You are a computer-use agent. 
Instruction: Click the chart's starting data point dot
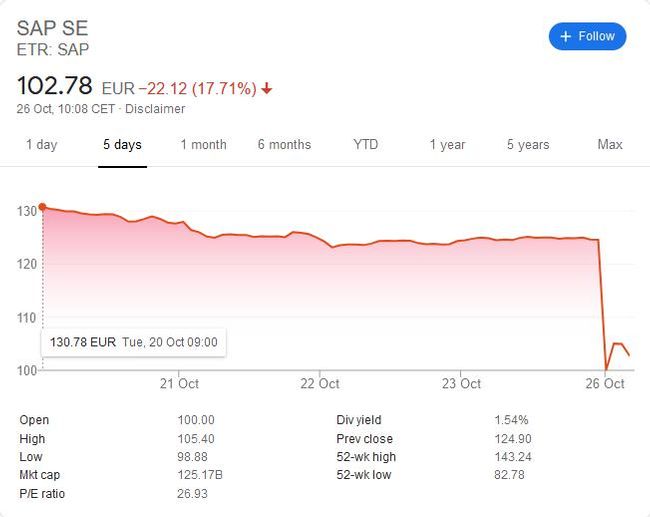click(x=42, y=206)
